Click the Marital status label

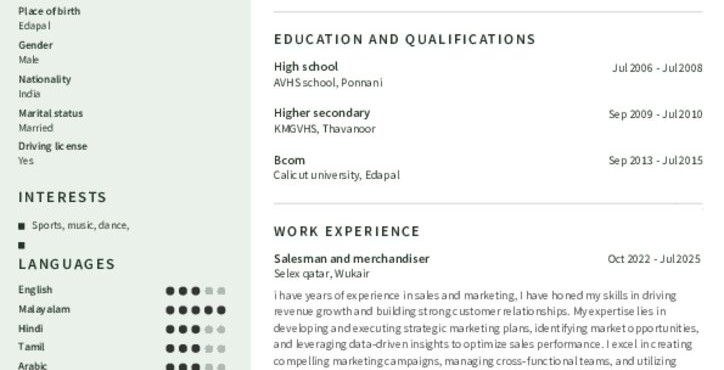click(51, 113)
